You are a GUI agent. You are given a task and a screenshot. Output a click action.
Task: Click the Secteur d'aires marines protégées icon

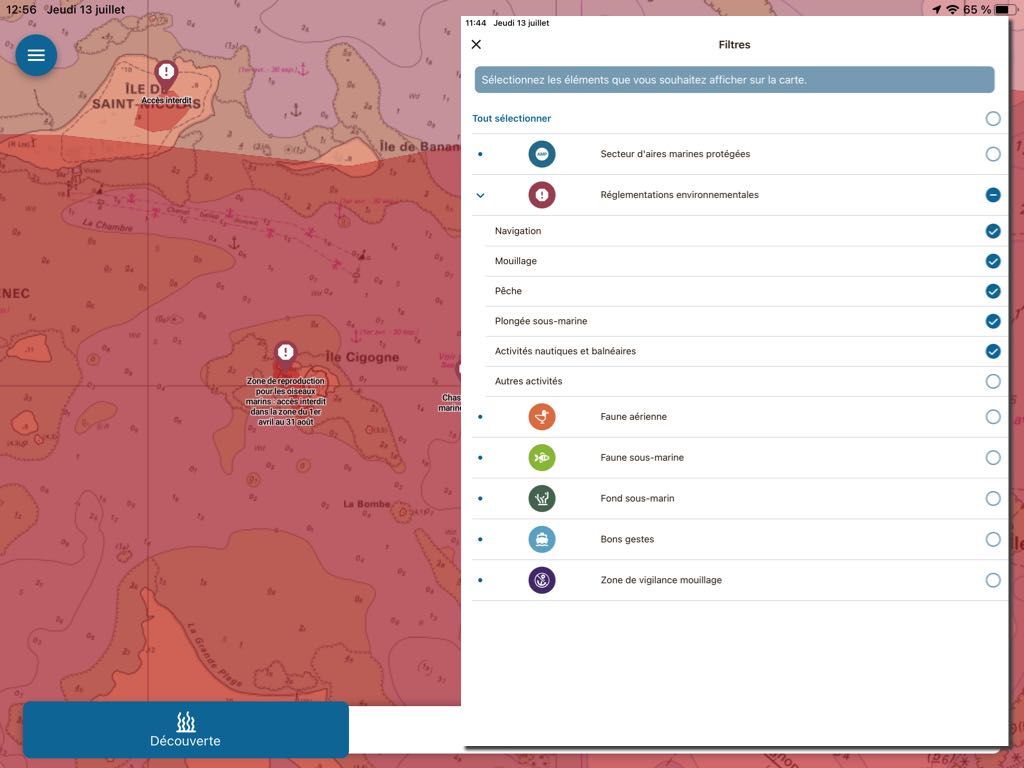tap(542, 154)
